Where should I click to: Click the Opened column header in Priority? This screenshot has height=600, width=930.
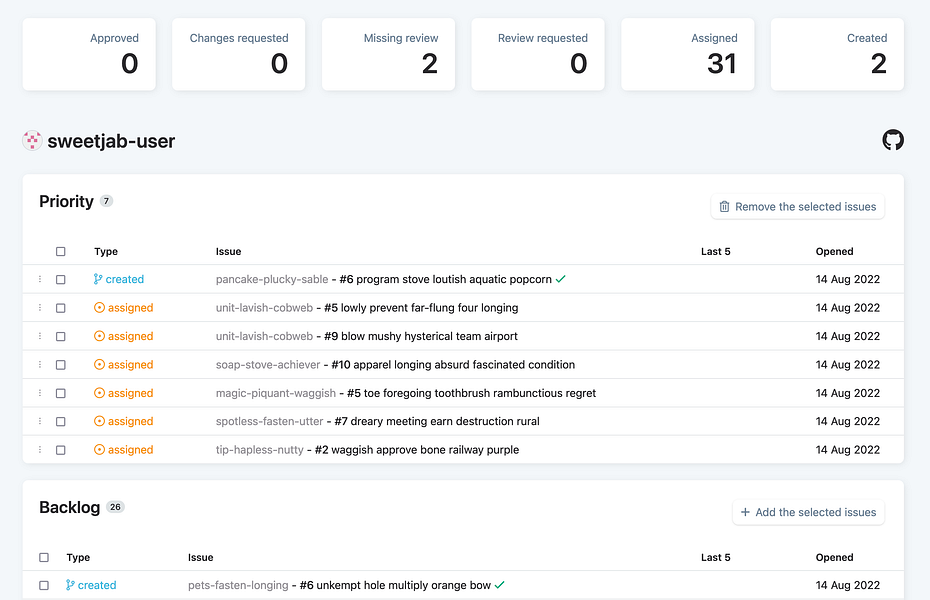tap(834, 251)
